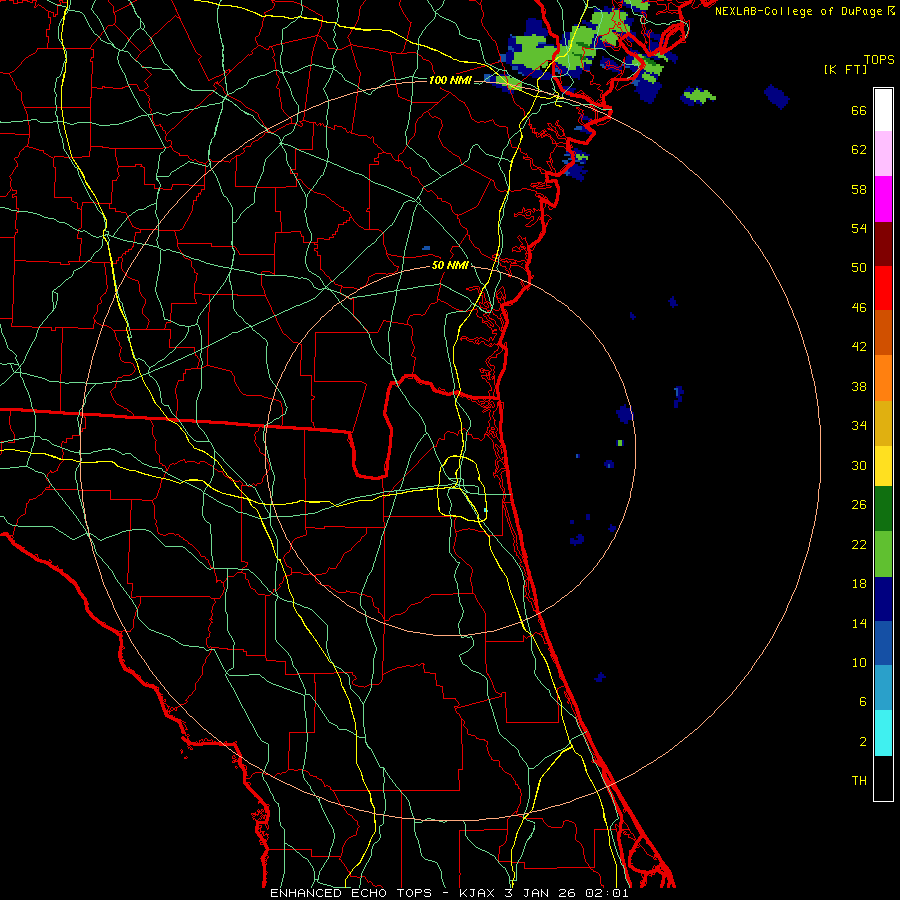This screenshot has height=900, width=900.
Task: Click the legend value '34'
Action: pos(859,426)
